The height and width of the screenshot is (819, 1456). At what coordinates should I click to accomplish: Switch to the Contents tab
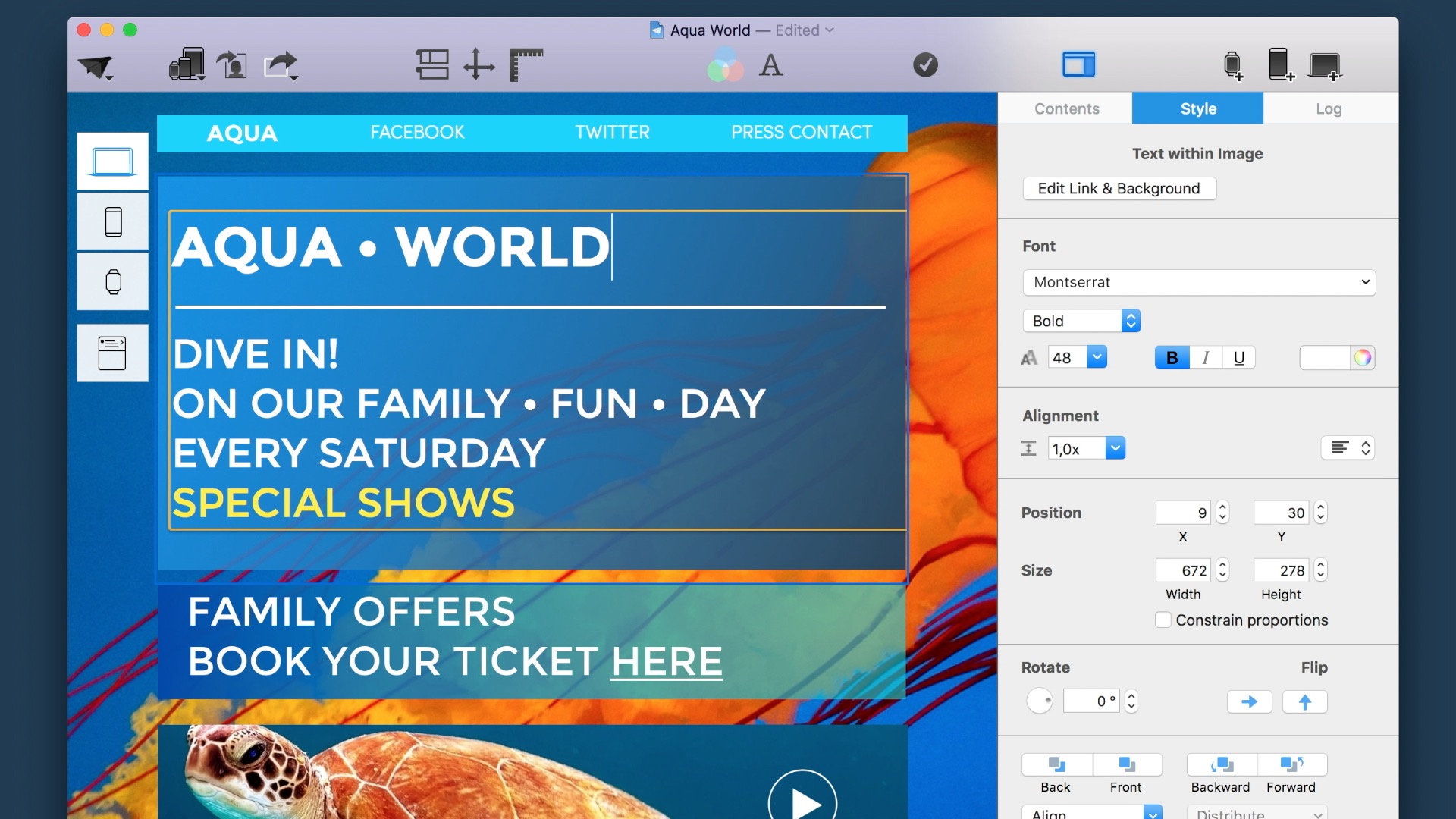1066,108
